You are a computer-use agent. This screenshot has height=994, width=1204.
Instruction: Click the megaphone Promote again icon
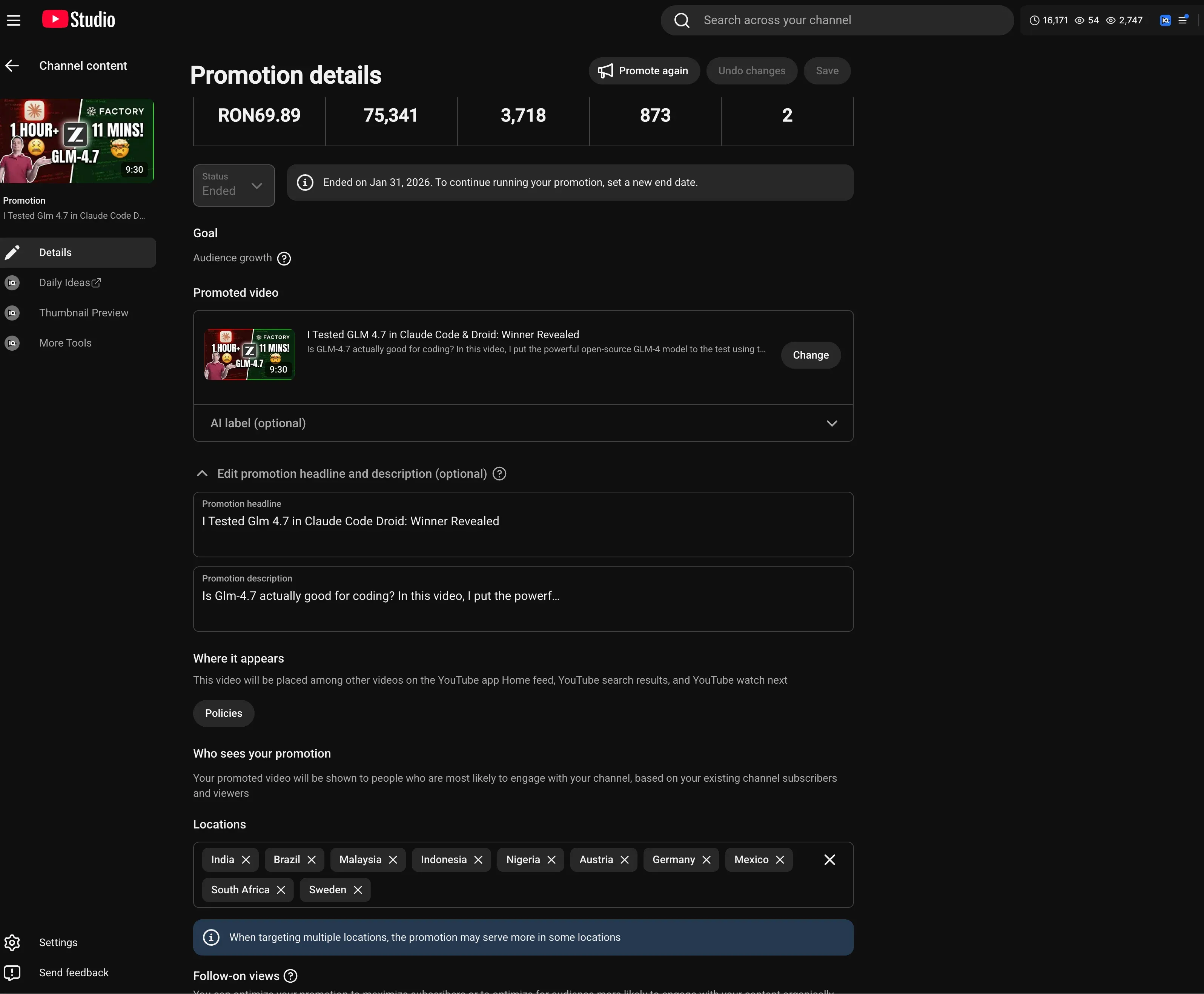pos(605,71)
